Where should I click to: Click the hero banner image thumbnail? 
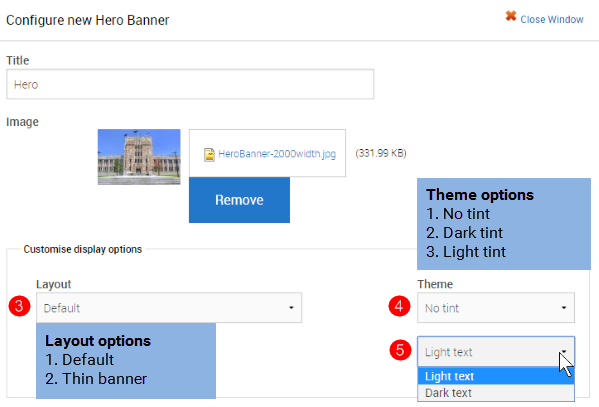tap(139, 157)
